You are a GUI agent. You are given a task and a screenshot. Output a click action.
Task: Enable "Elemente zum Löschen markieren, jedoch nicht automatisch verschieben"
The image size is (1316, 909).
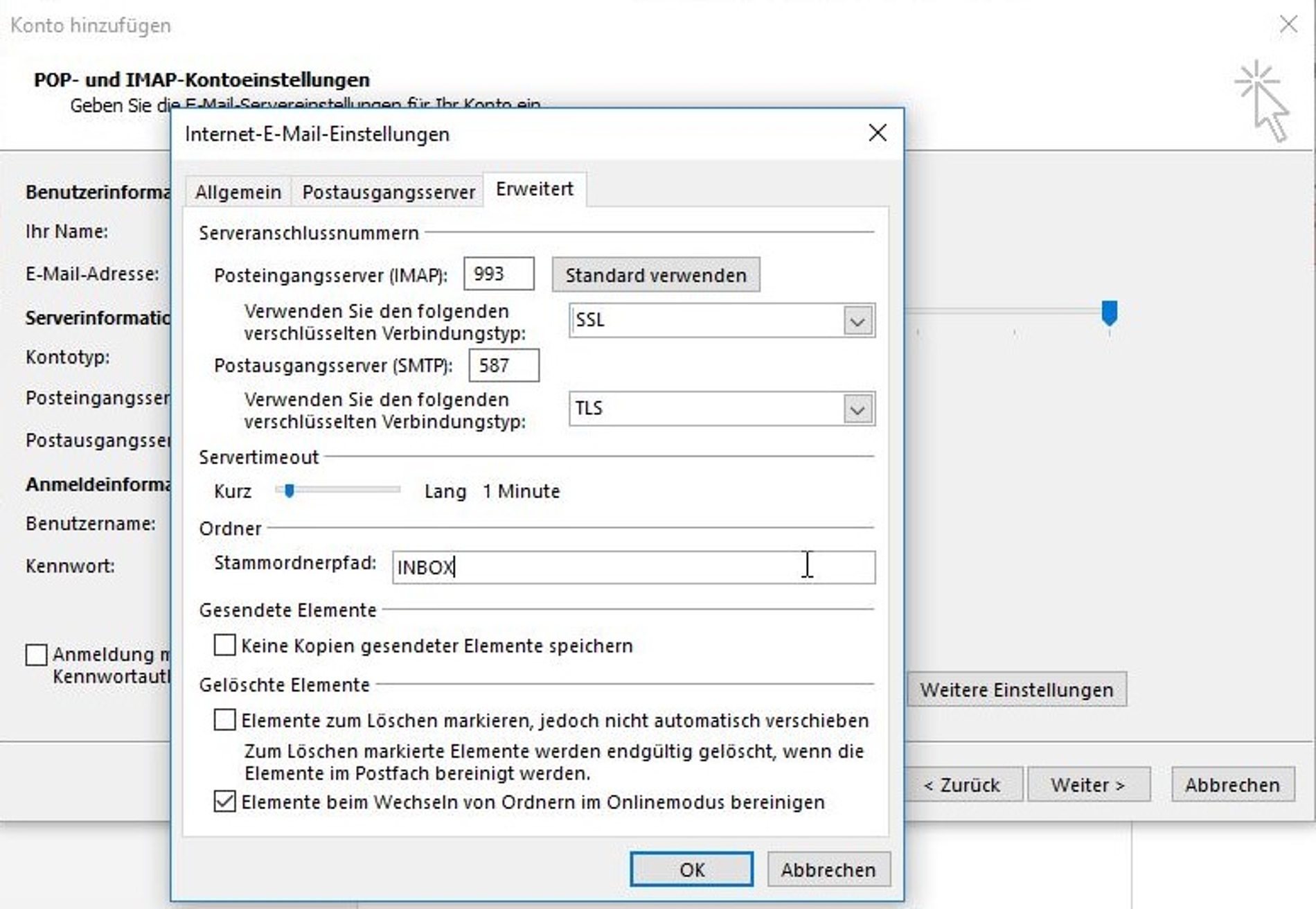click(223, 721)
